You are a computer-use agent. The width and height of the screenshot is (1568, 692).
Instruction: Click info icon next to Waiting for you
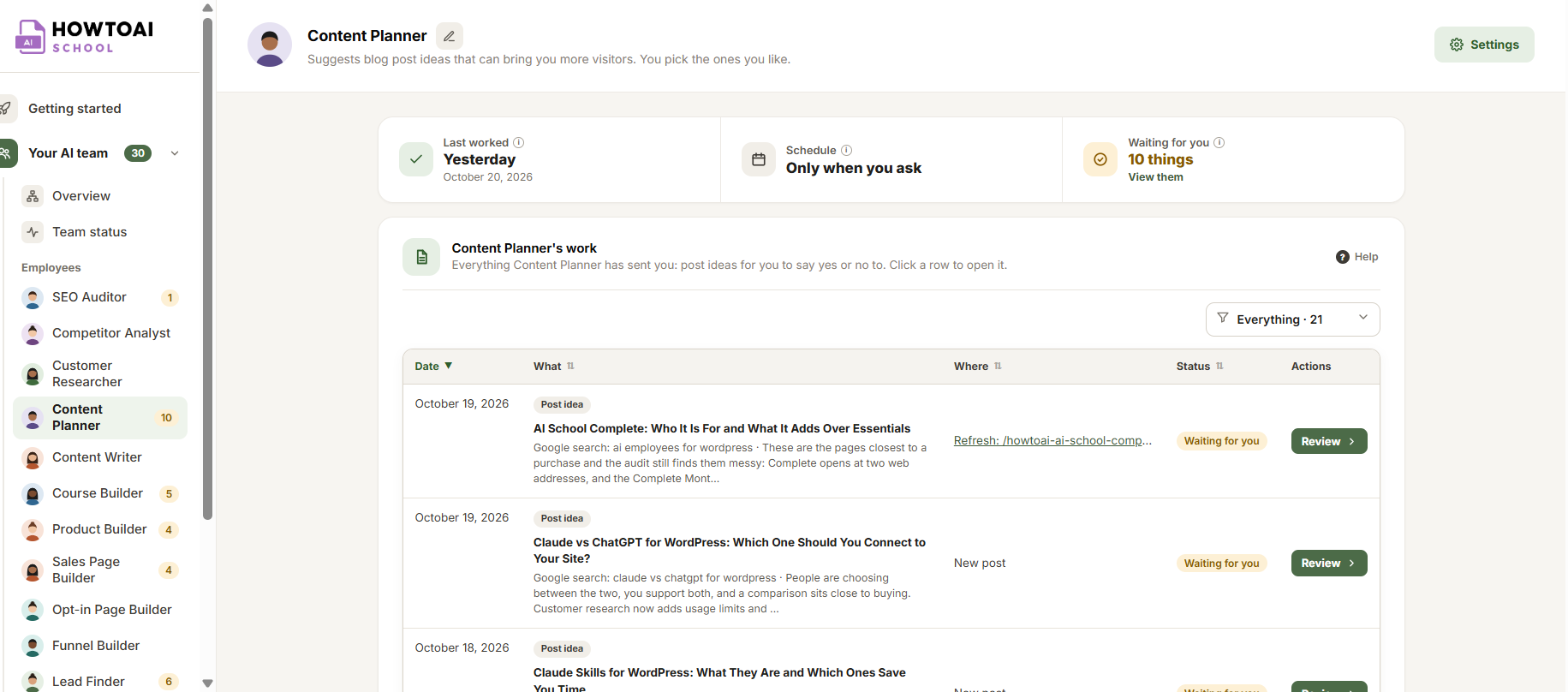pos(1219,143)
